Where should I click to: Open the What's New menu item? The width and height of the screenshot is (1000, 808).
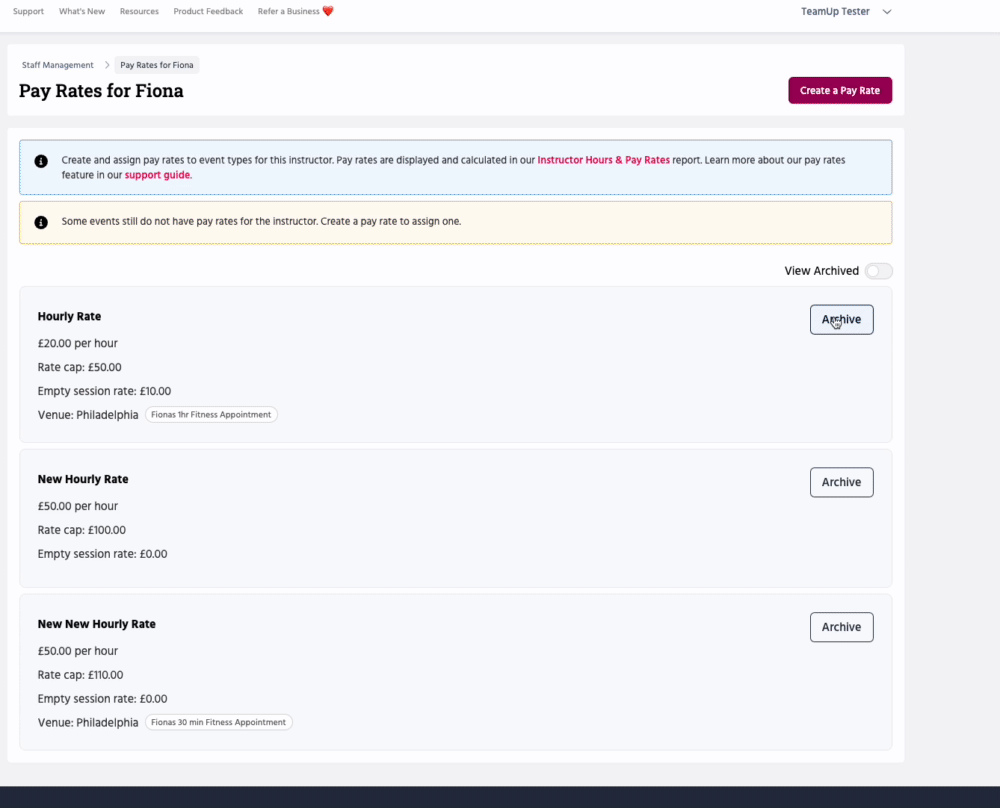[x=82, y=12]
